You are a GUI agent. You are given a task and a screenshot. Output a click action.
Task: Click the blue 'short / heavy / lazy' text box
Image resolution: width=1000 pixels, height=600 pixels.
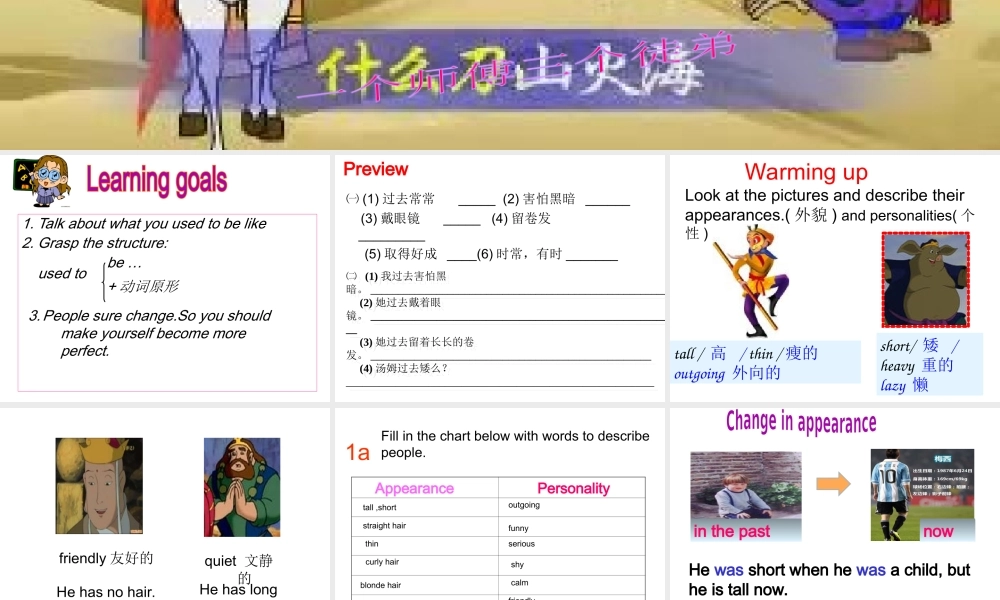coord(929,365)
